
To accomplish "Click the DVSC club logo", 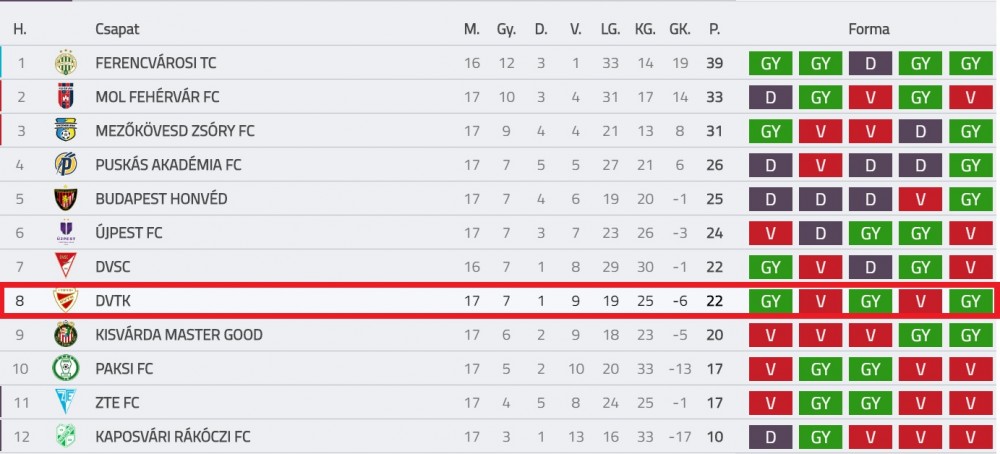I will point(65,266).
